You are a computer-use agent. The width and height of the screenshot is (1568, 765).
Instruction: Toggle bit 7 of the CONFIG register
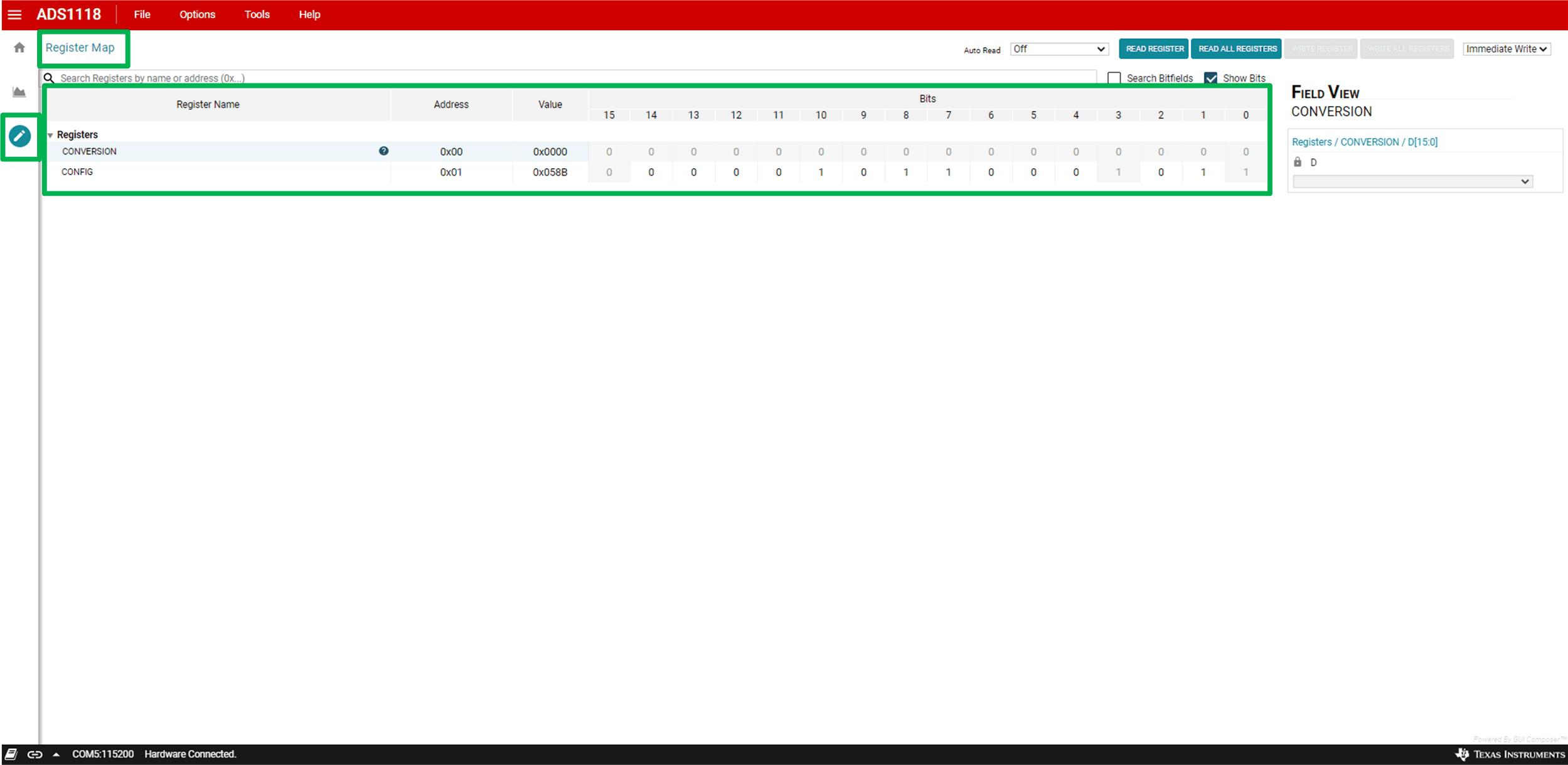click(948, 172)
